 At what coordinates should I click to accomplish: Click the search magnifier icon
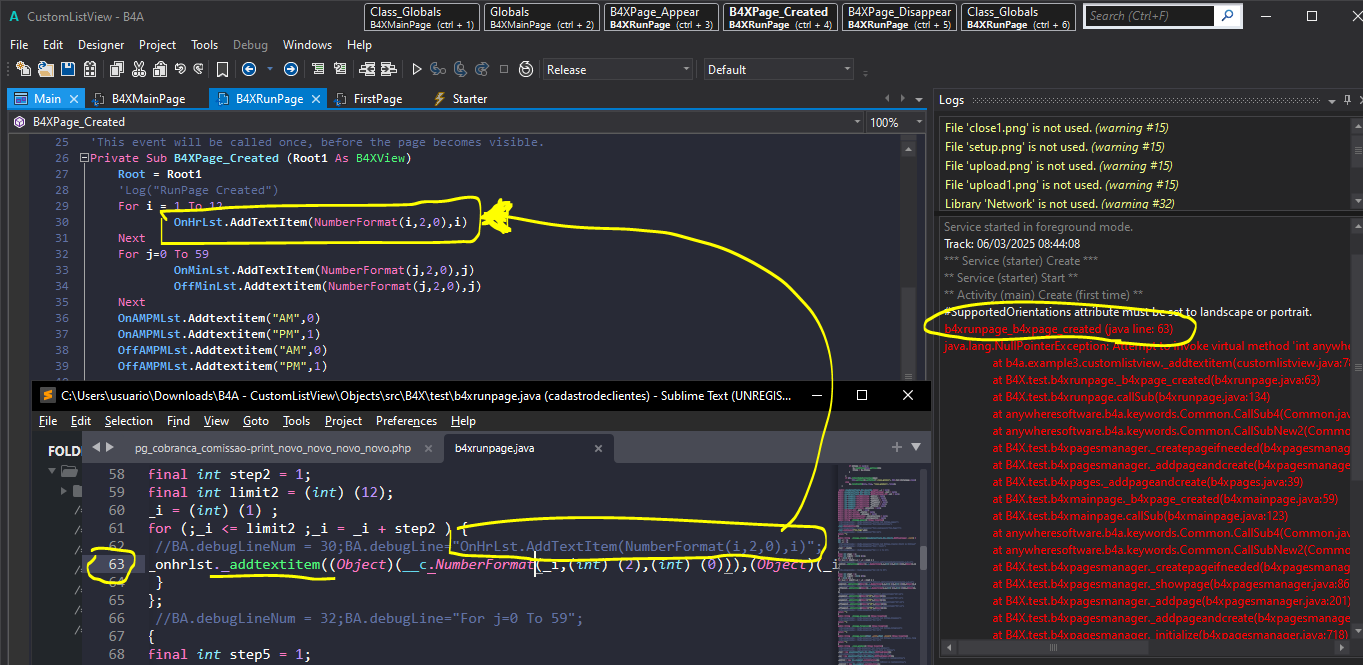[x=1228, y=16]
